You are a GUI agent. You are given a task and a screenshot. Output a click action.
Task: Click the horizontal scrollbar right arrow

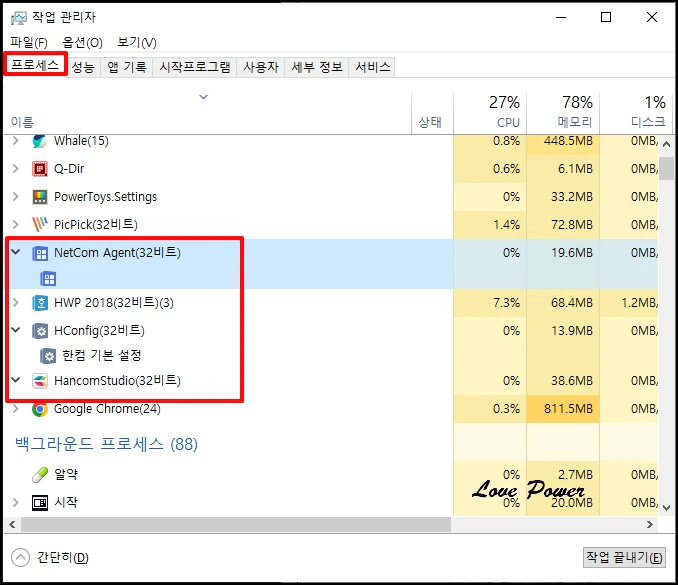pyautogui.click(x=649, y=524)
